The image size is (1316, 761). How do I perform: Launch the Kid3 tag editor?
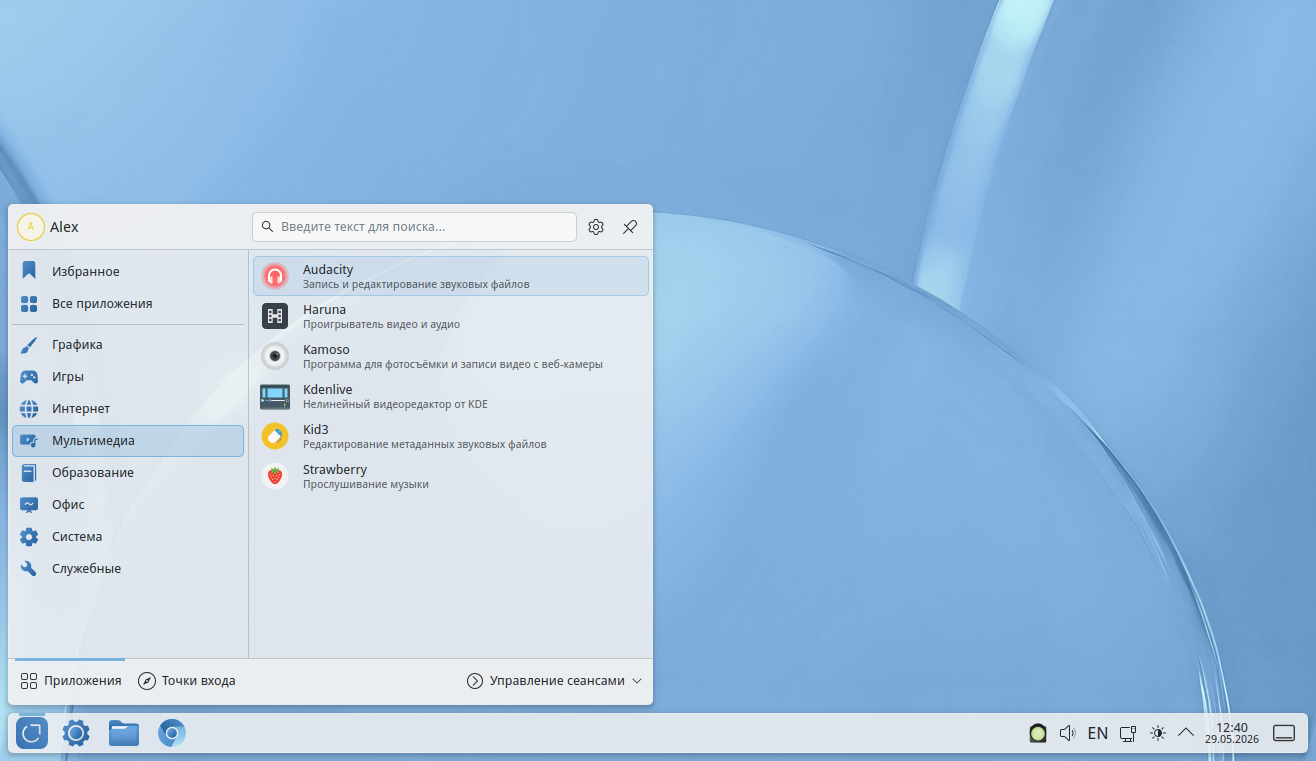450,436
